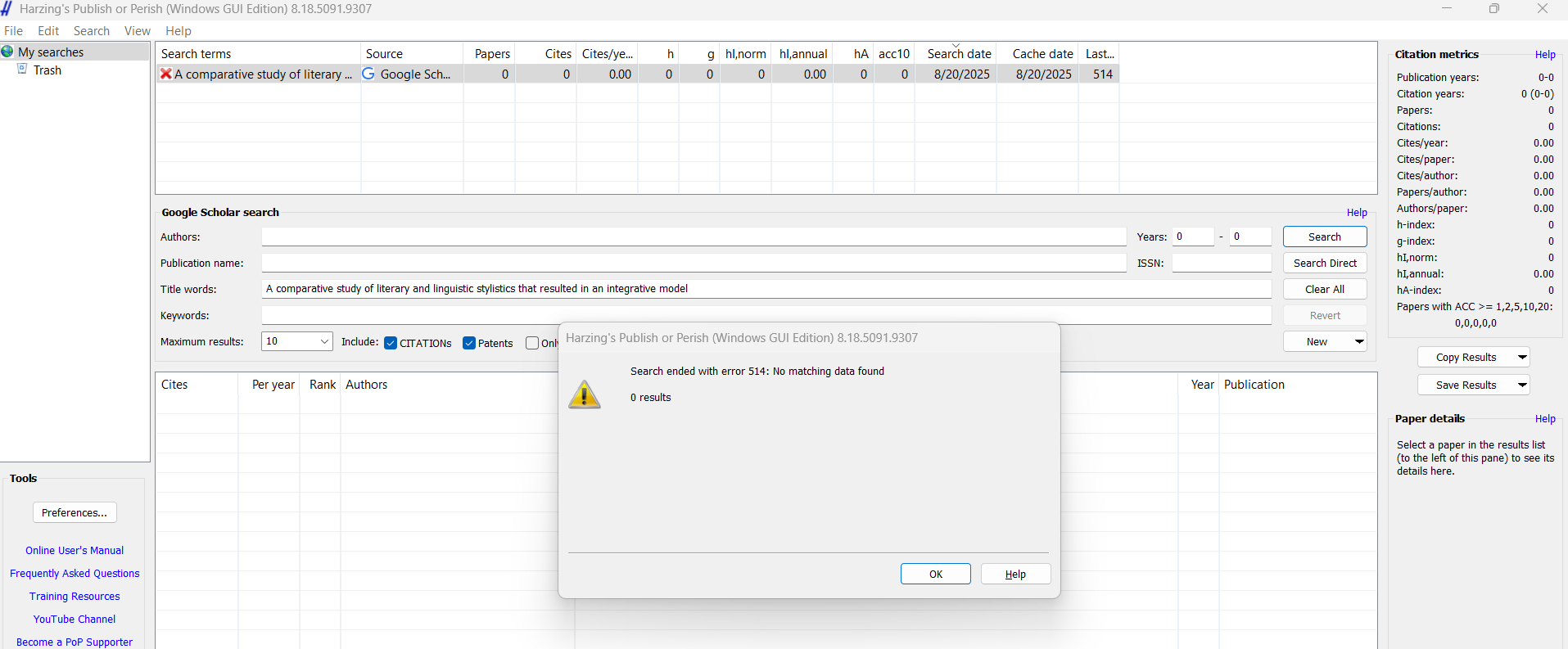Click the acc10 column header

pos(894,53)
